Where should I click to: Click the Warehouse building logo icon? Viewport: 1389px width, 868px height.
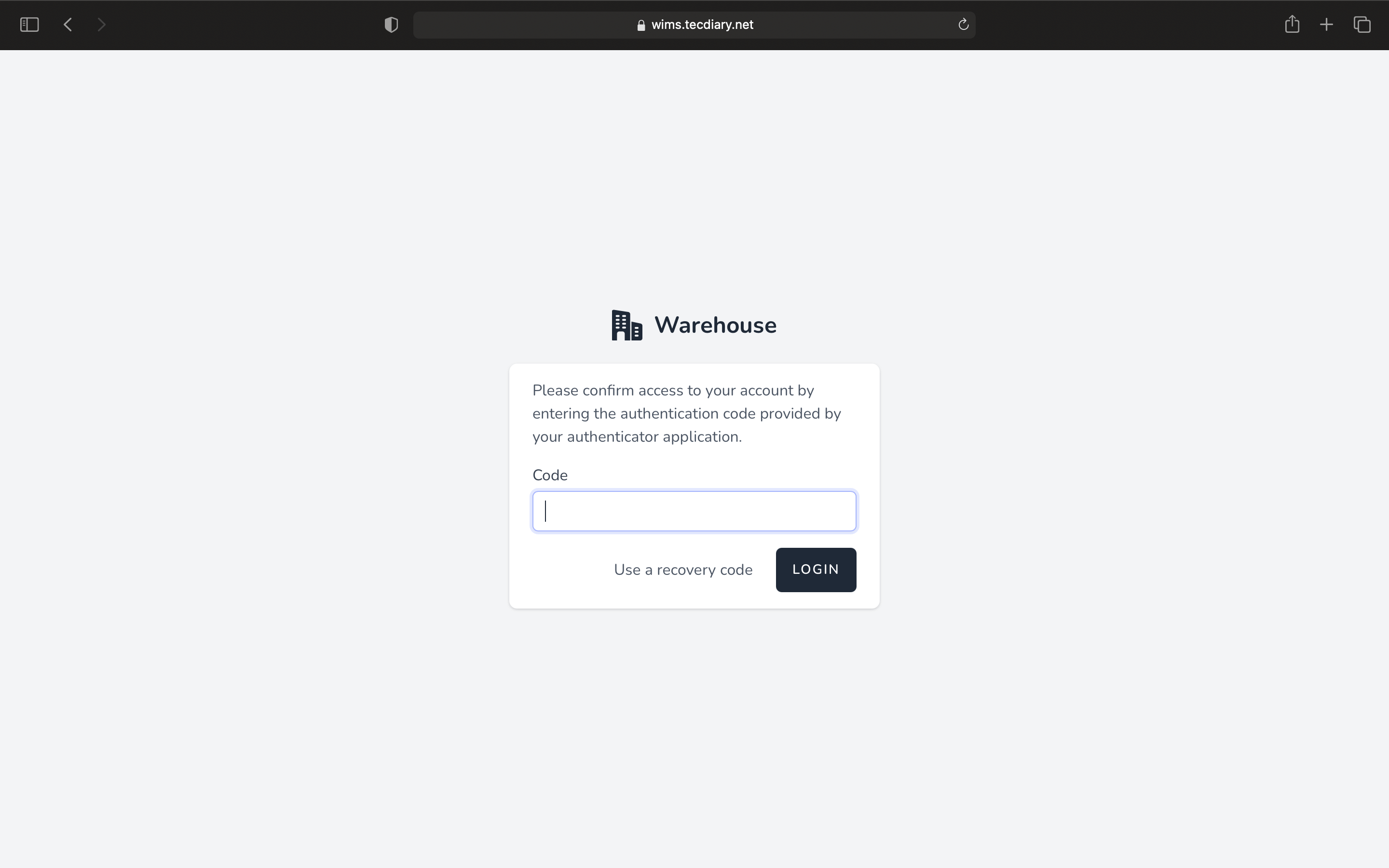coord(626,325)
